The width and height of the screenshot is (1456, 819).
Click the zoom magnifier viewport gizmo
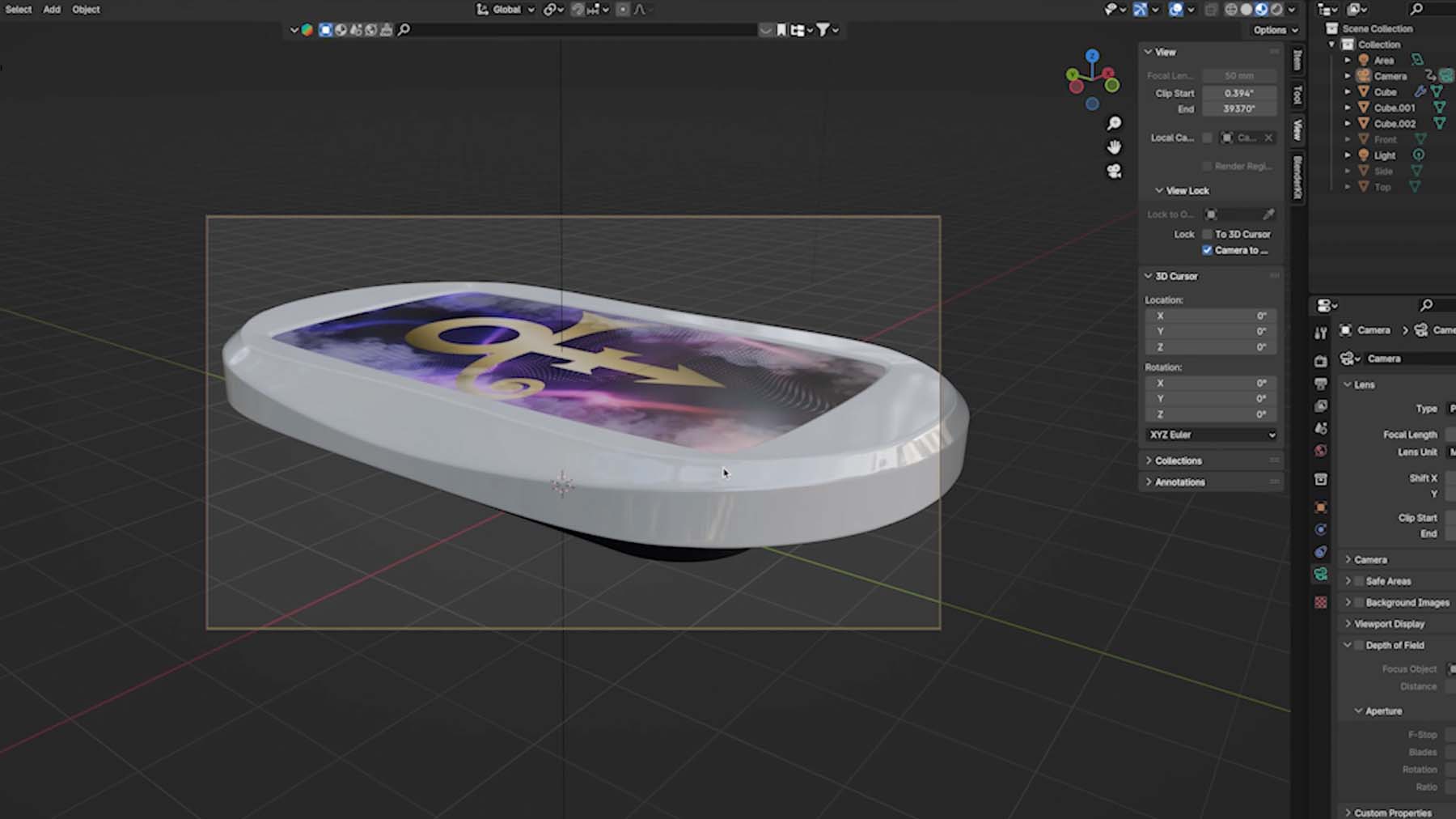[1114, 123]
